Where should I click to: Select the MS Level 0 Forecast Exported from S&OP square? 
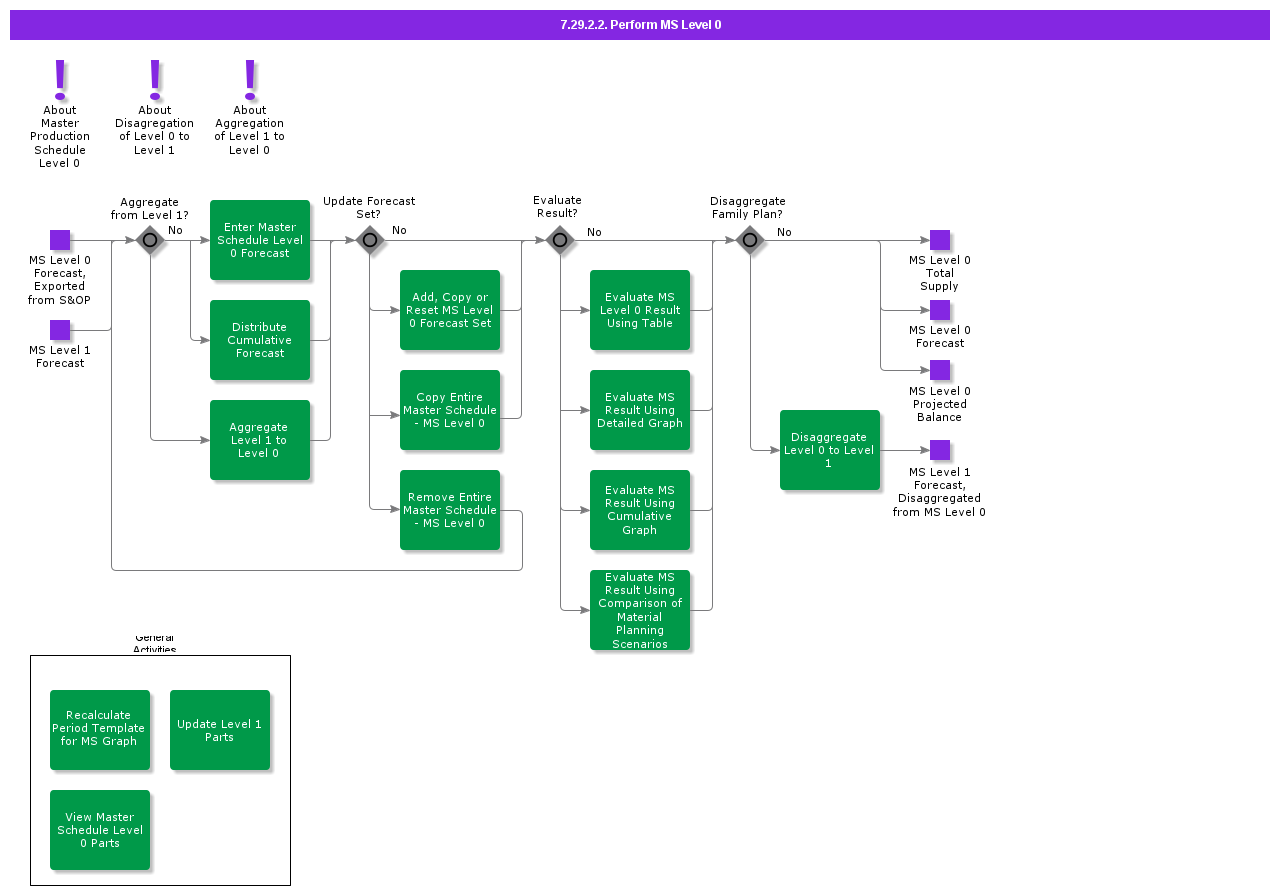[x=60, y=240]
